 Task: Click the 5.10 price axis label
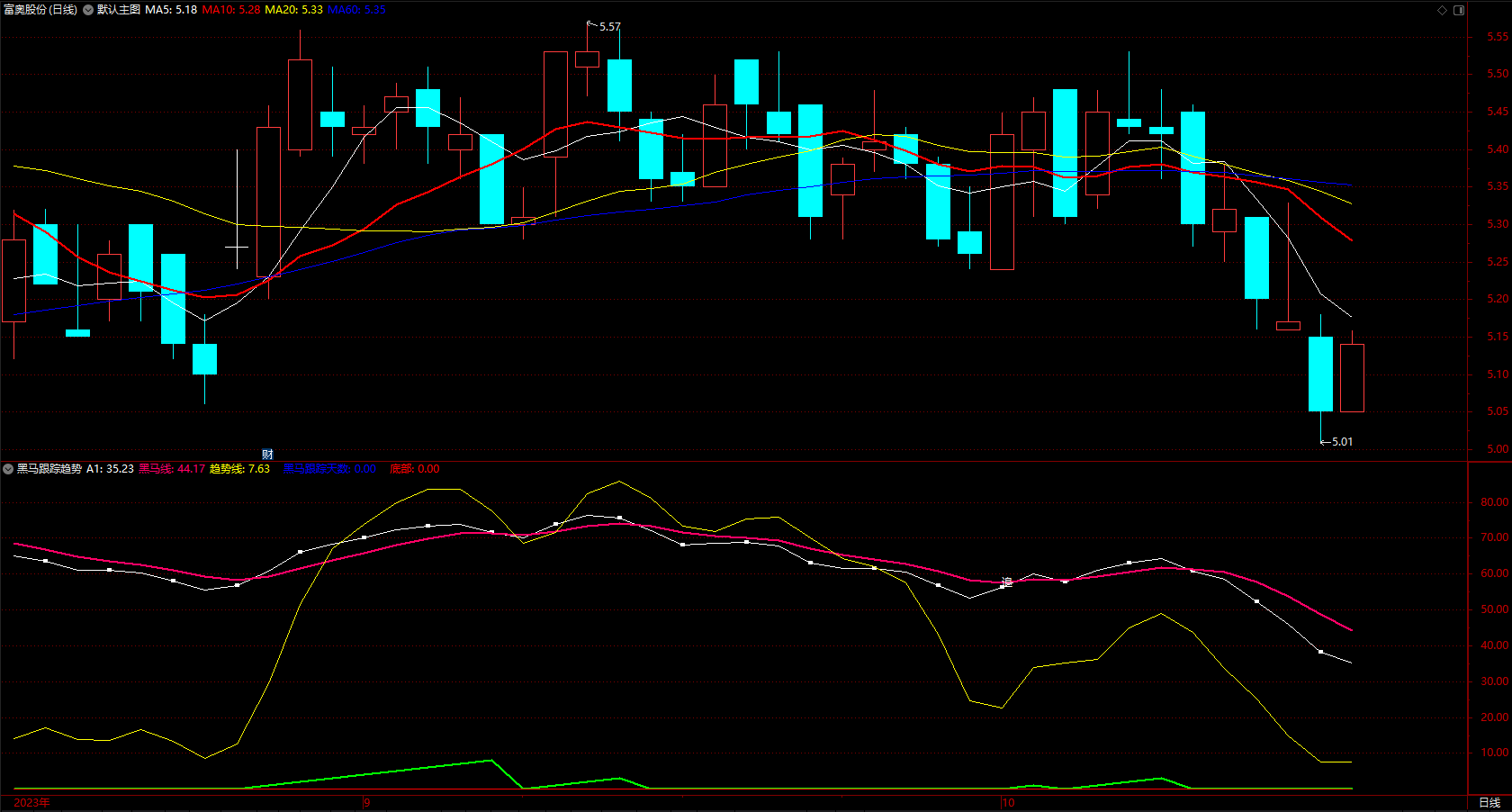click(1498, 374)
